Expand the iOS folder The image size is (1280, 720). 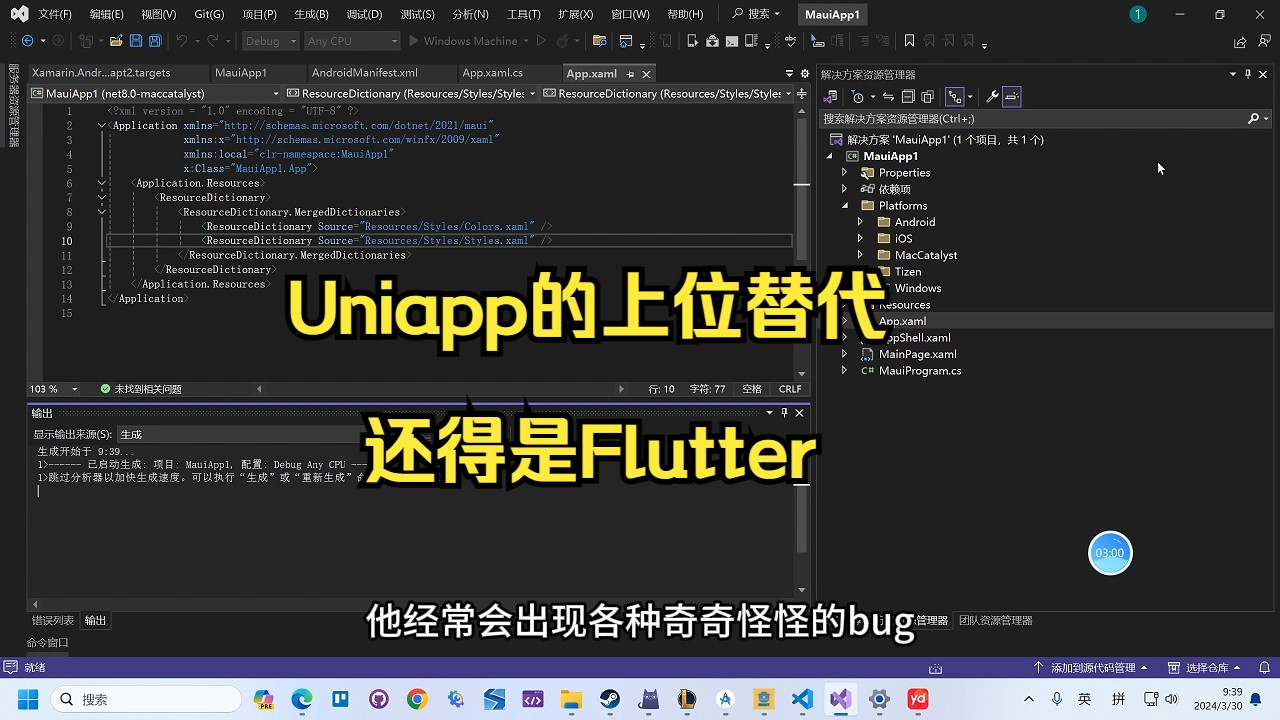click(x=860, y=239)
